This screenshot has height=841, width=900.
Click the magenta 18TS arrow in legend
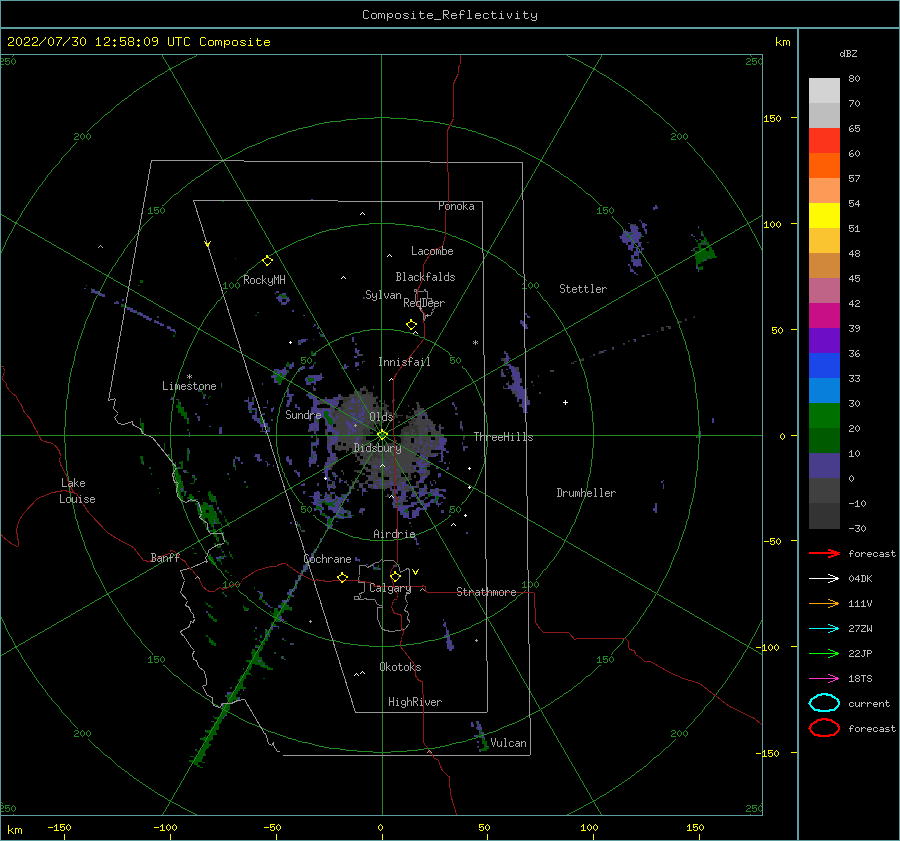(x=824, y=679)
